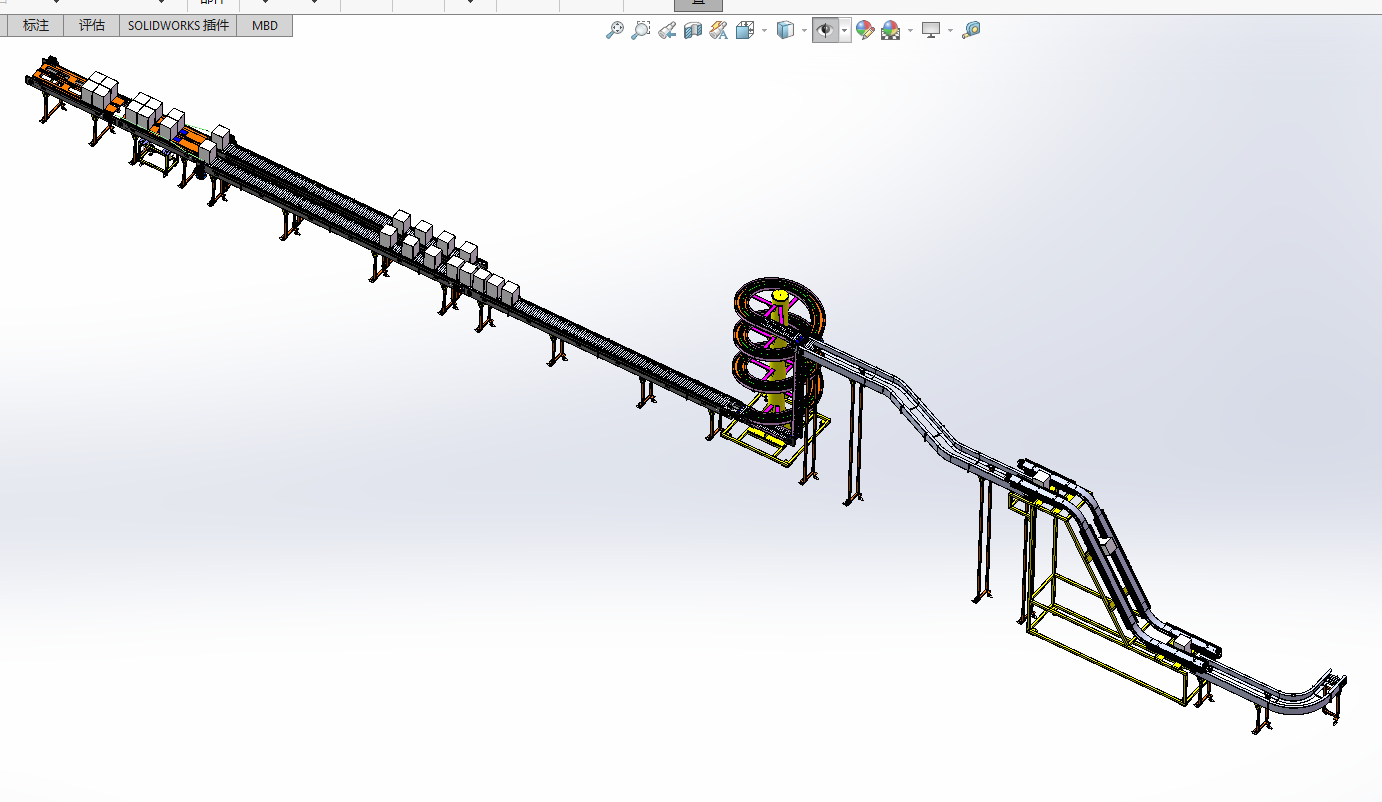Return to the Previous View
The height and width of the screenshot is (802, 1382).
point(667,31)
